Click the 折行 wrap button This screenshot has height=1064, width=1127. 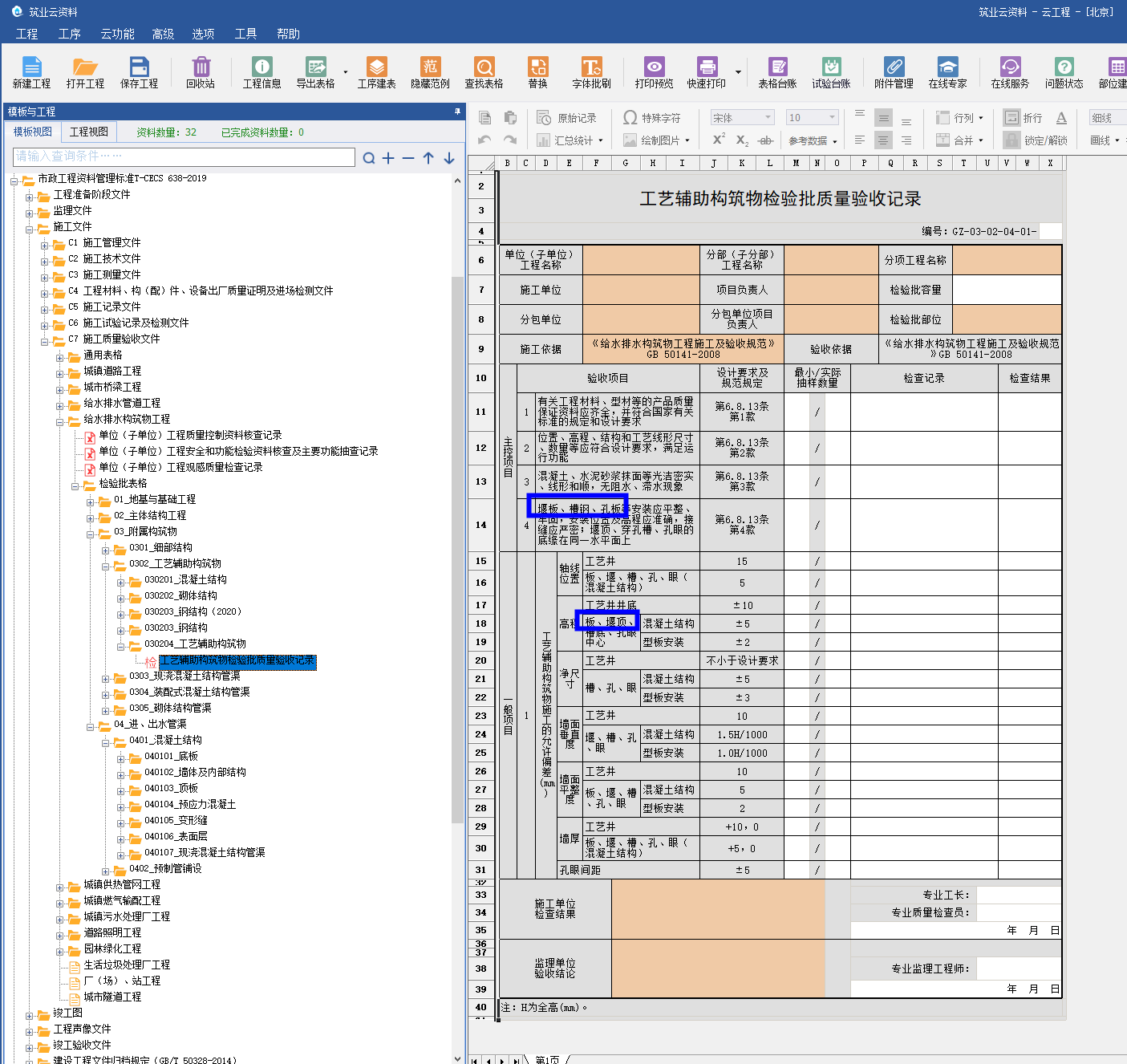point(1024,118)
